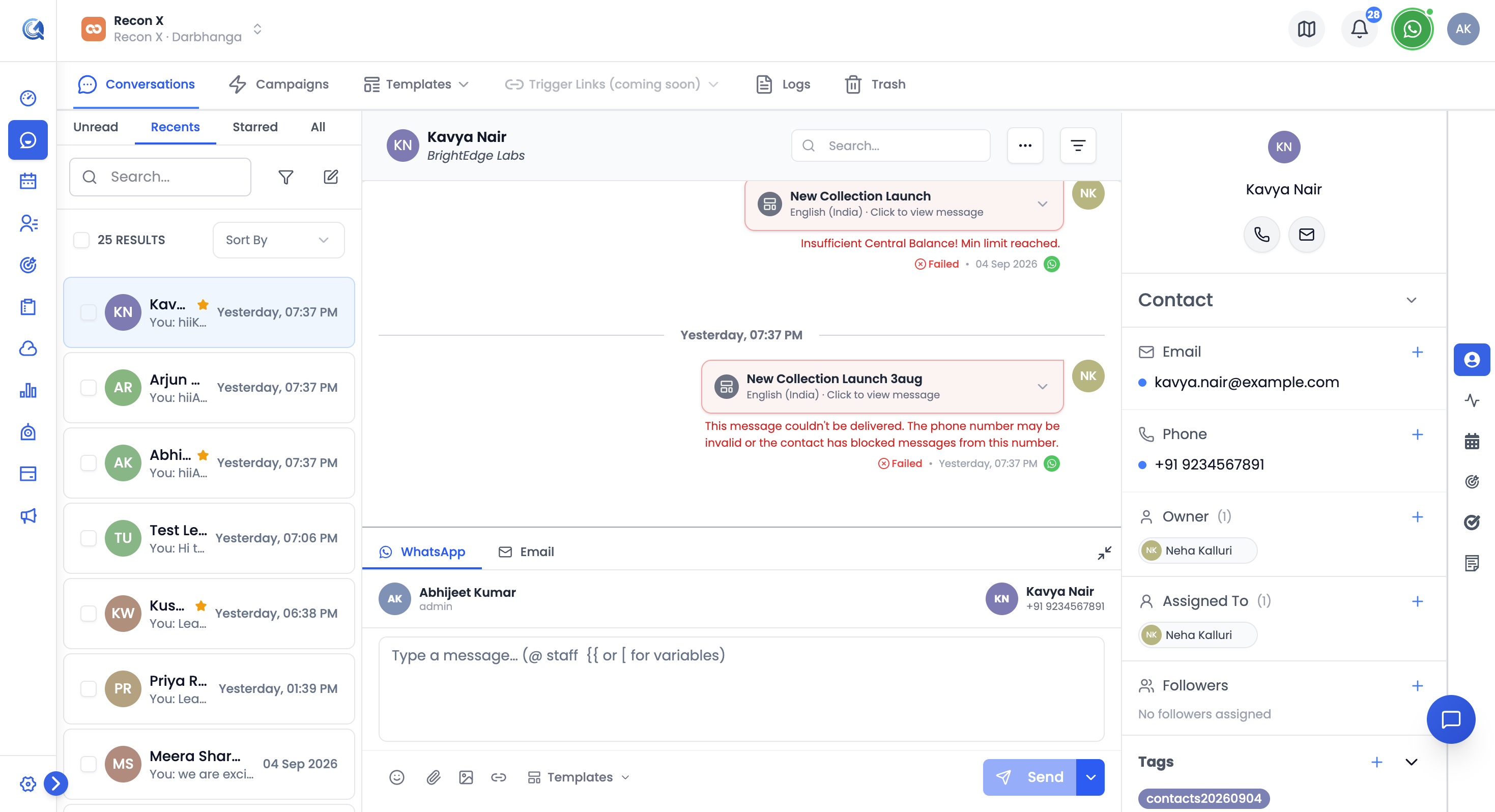Open composer Templates dropdown

coord(579,777)
